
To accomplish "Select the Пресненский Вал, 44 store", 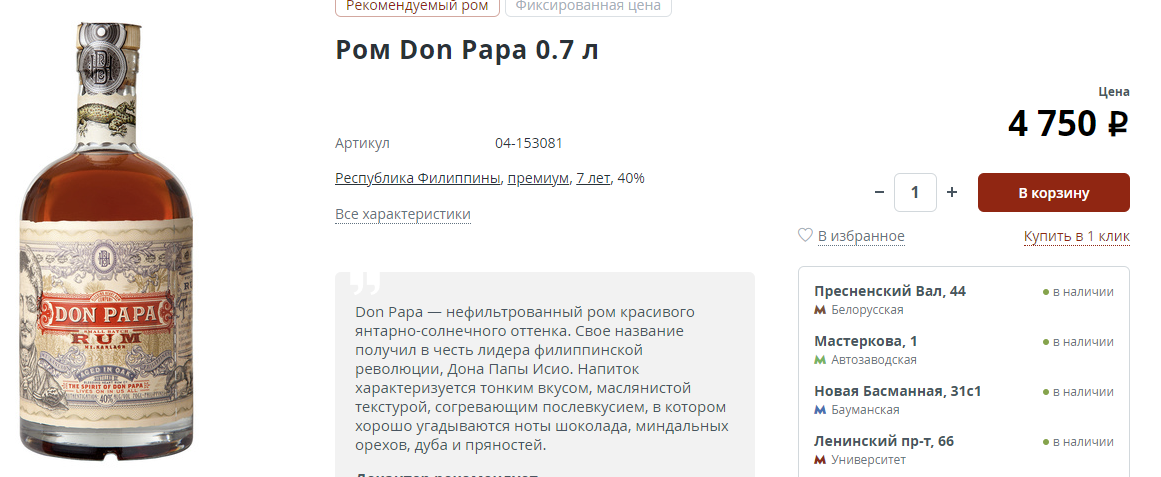I will (964, 299).
